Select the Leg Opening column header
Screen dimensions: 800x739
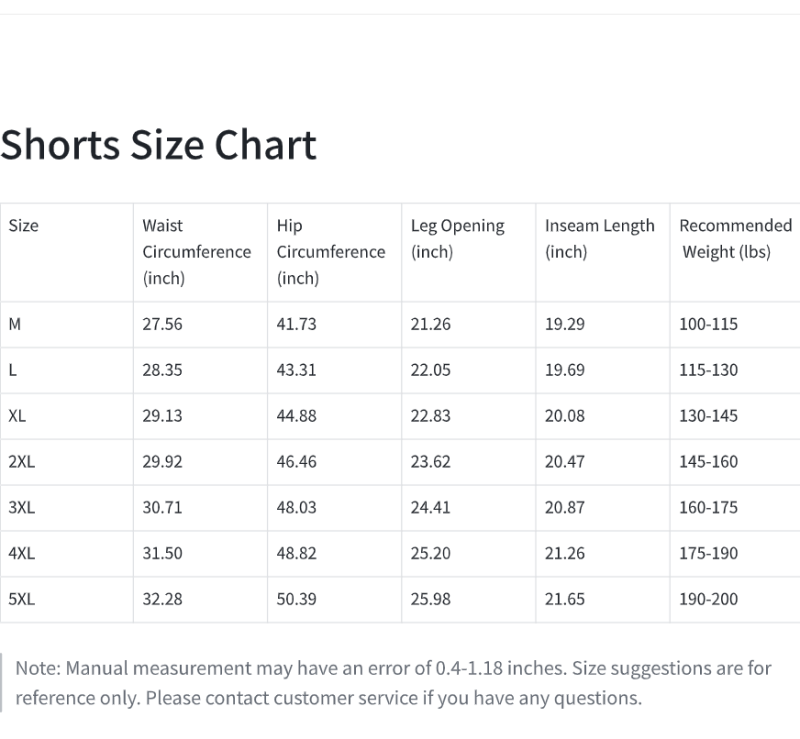(x=458, y=239)
